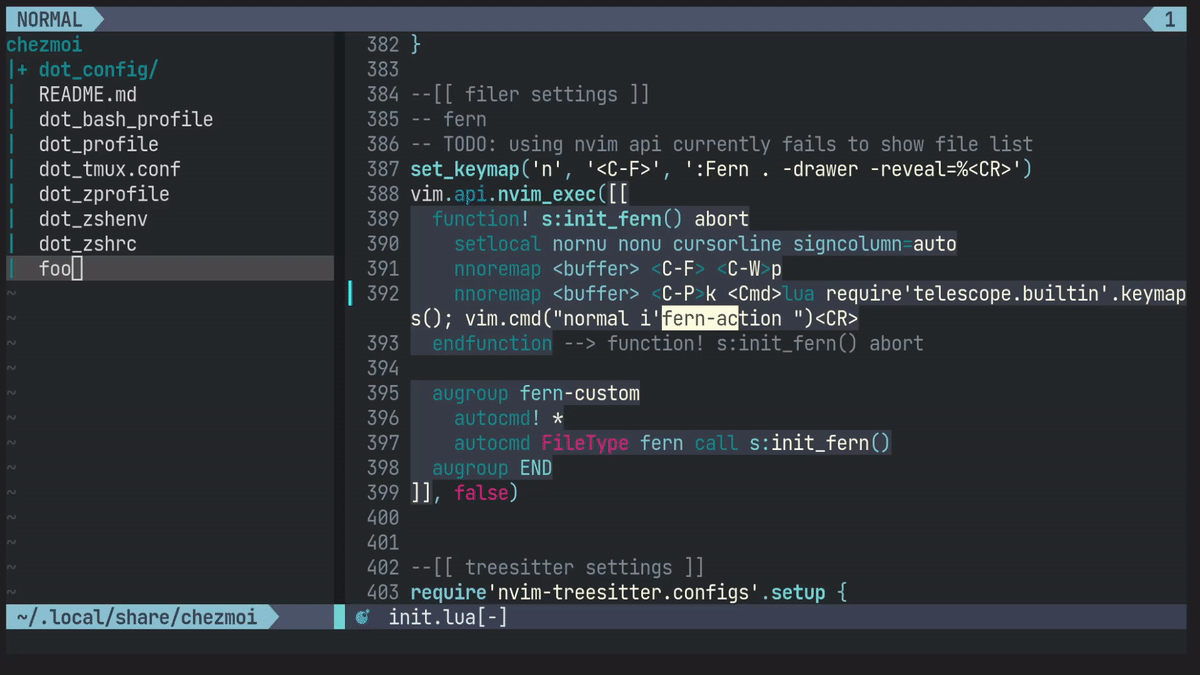1200x675 pixels.
Task: Open the dot_tmux.conf file
Action: 109,170
